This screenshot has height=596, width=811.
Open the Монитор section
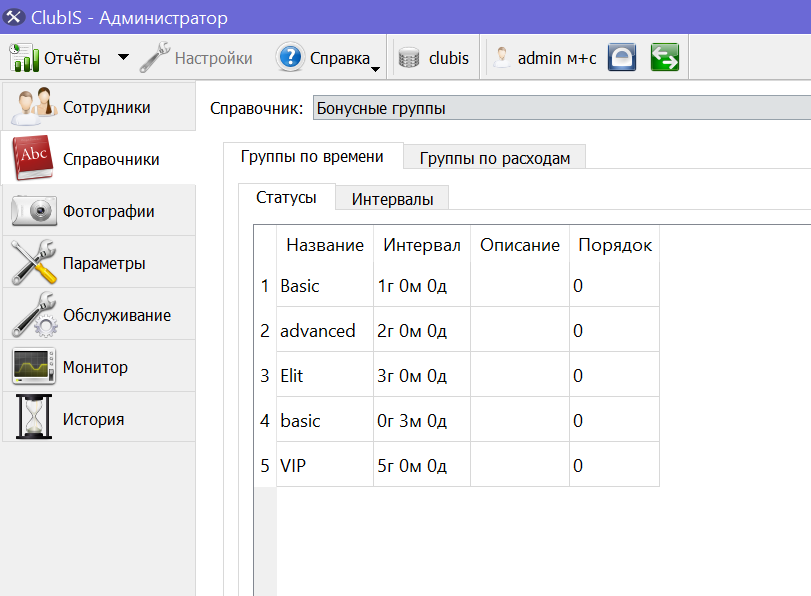click(x=99, y=367)
